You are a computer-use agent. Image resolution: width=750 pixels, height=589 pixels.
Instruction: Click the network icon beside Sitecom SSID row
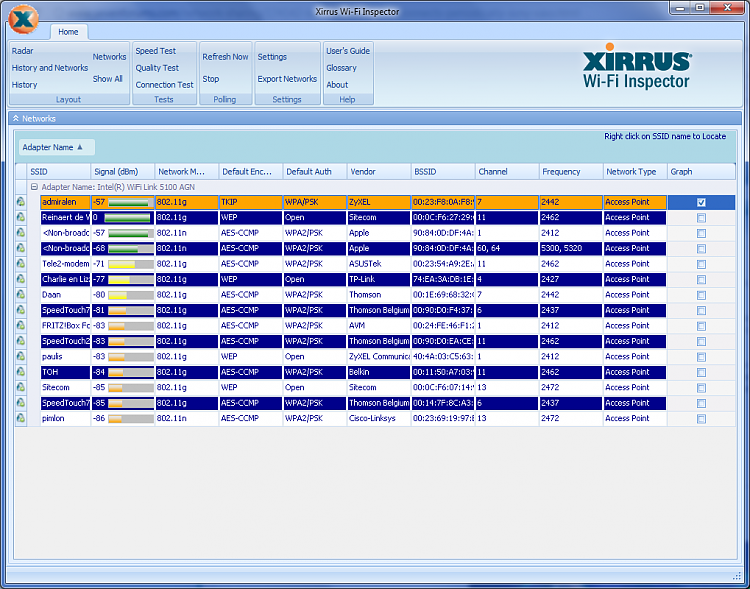[21, 387]
